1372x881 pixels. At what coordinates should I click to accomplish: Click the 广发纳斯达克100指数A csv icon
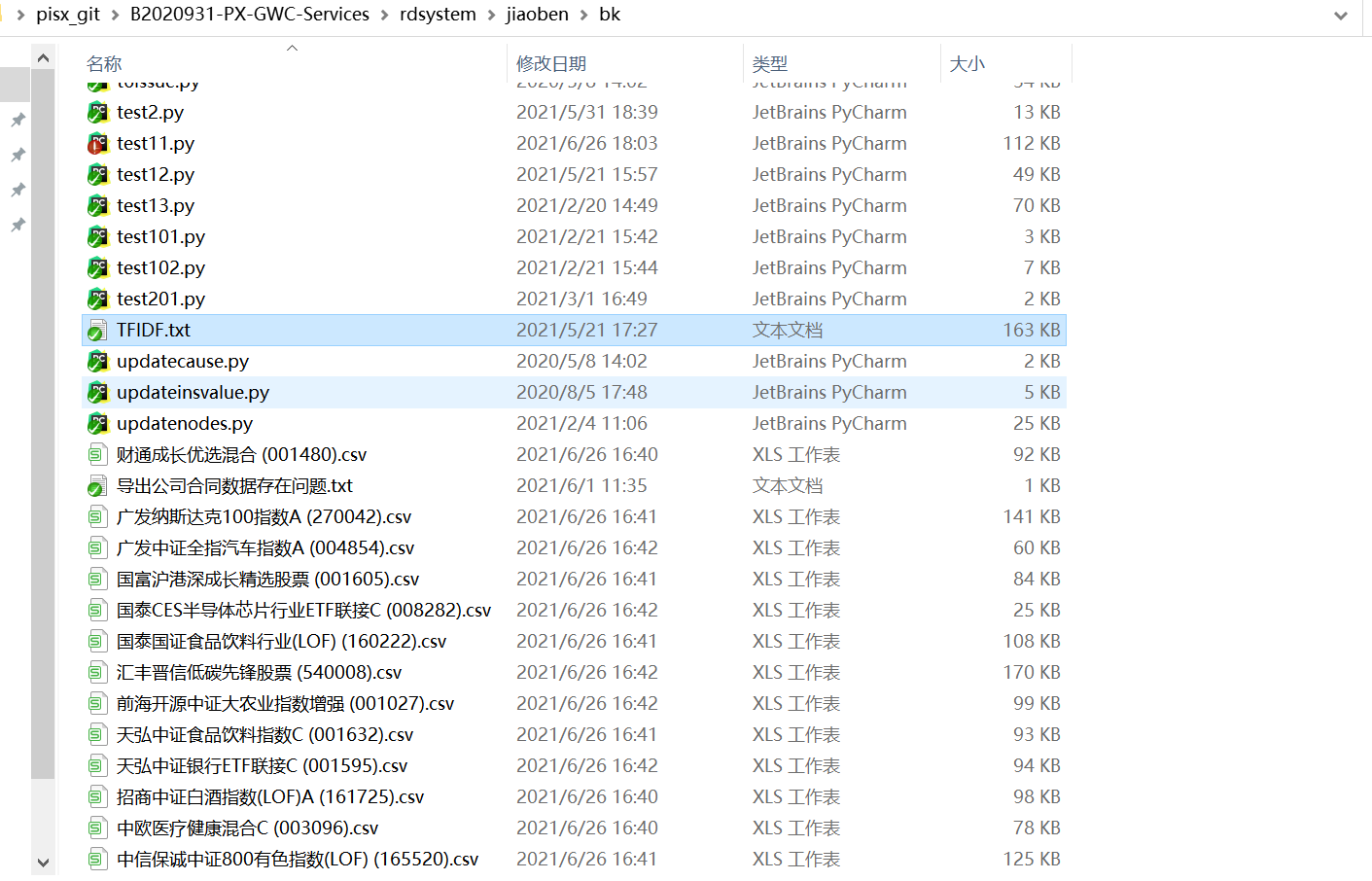[x=97, y=516]
